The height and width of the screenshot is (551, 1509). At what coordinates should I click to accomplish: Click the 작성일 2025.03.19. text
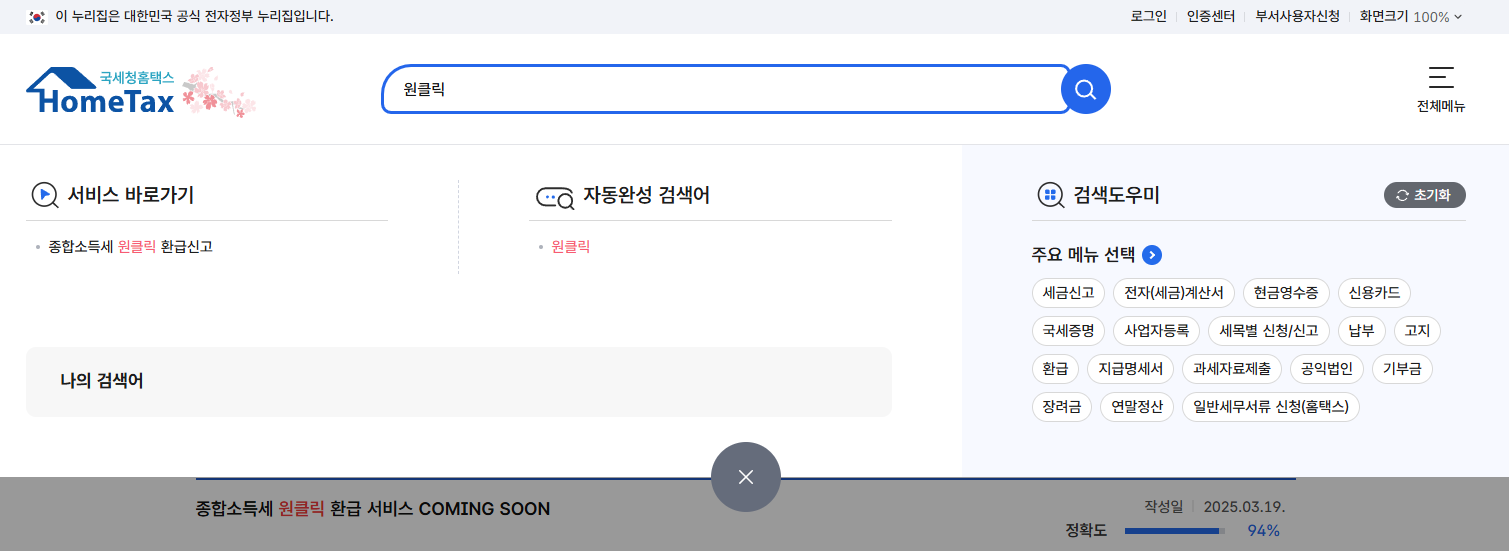1215,506
